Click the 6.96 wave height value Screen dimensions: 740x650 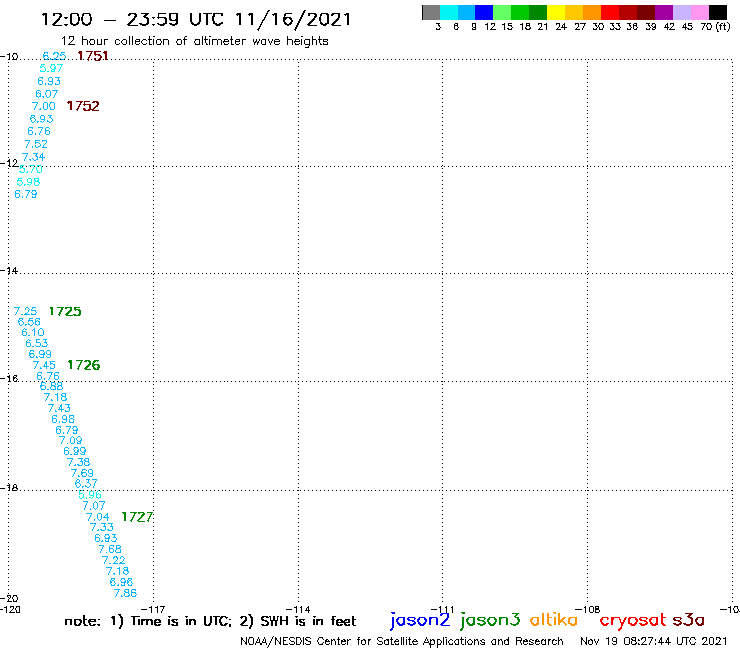click(121, 582)
